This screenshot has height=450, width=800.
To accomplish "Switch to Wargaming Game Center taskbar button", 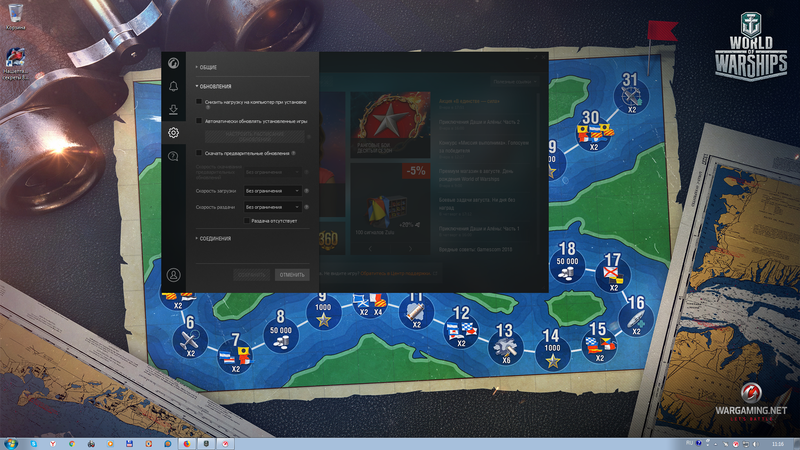I will coord(225,444).
